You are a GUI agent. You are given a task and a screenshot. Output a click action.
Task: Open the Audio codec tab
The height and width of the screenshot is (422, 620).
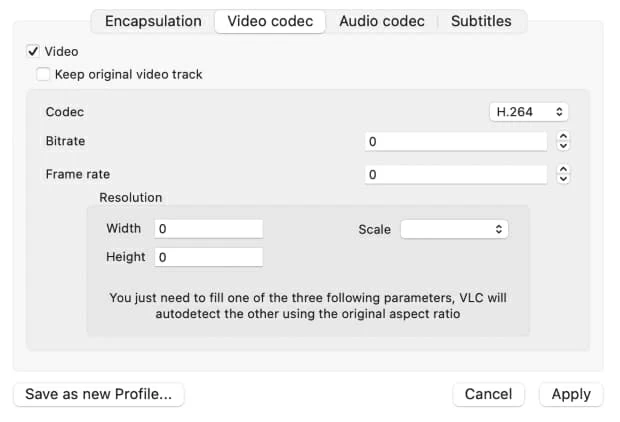(381, 21)
